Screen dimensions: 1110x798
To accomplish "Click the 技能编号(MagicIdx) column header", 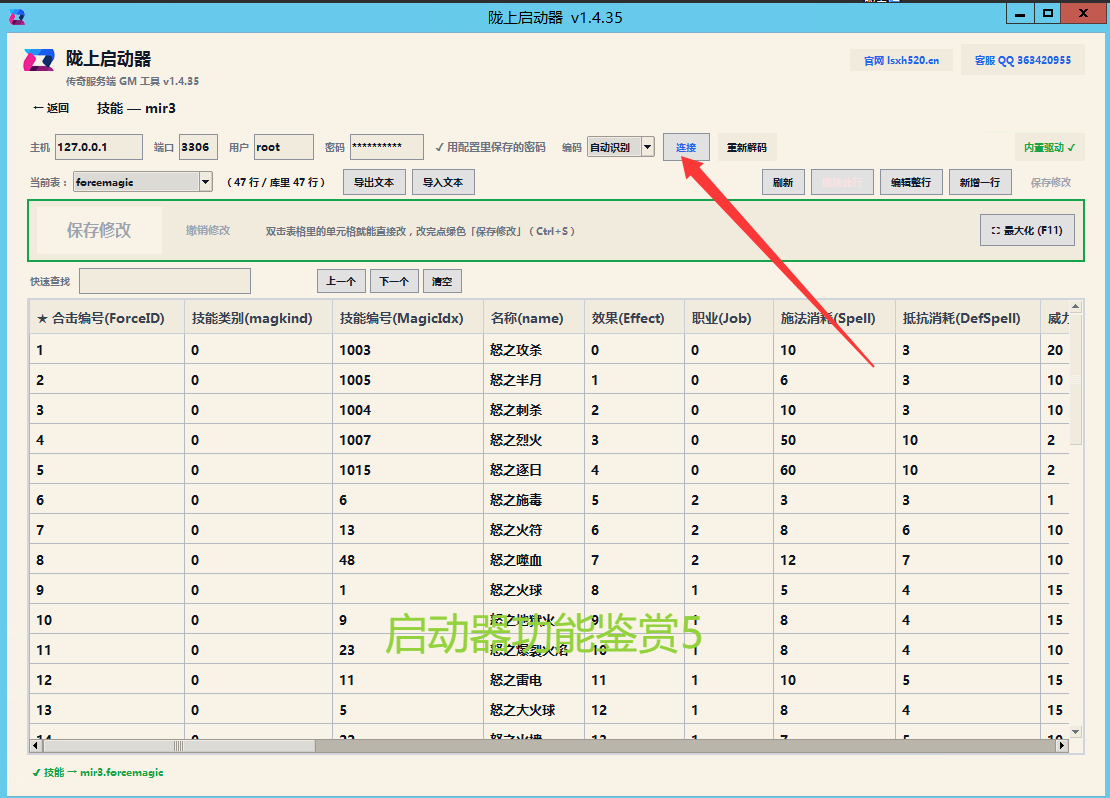I will 408,318.
